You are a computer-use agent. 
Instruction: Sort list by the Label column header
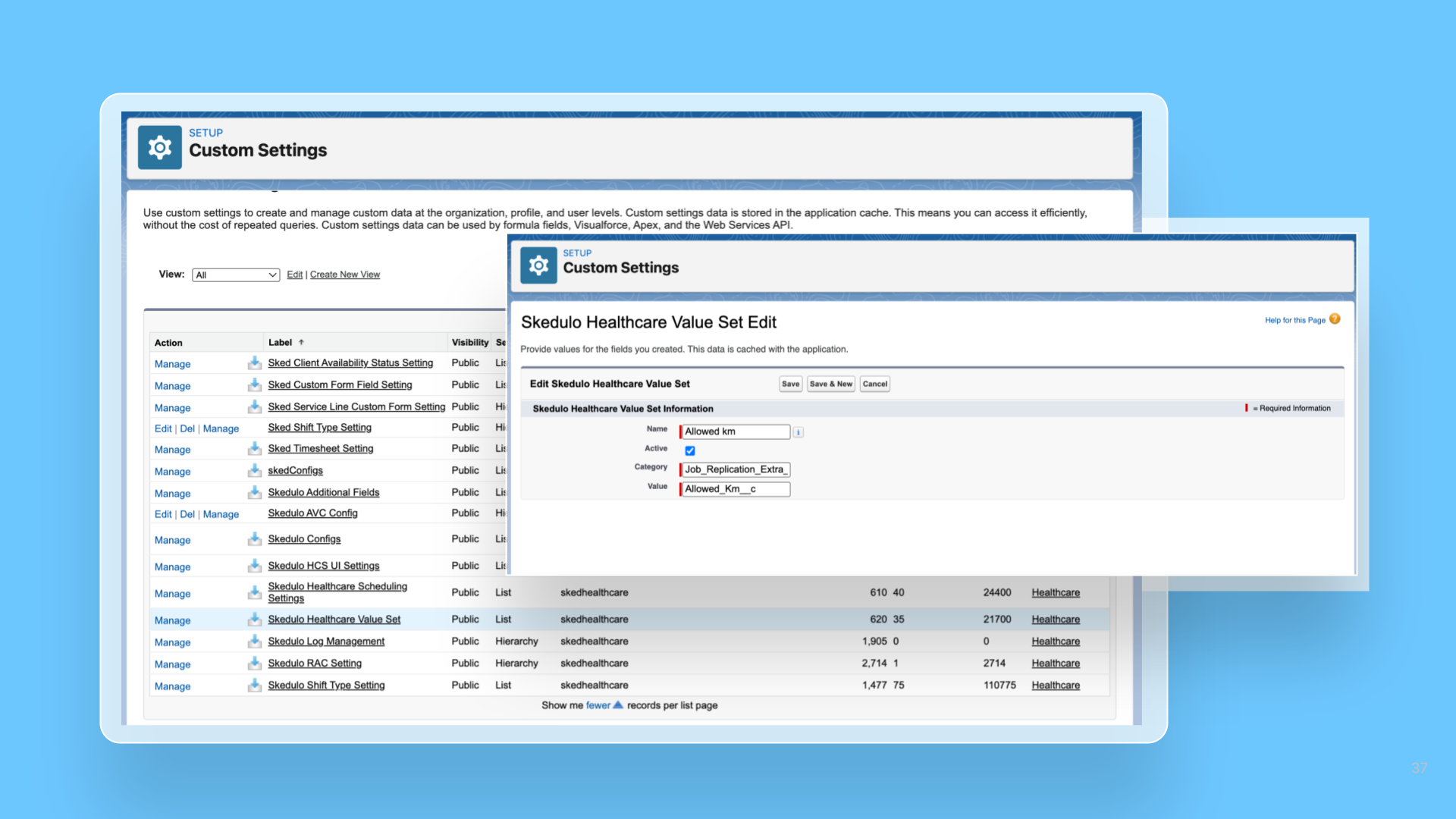(281, 343)
